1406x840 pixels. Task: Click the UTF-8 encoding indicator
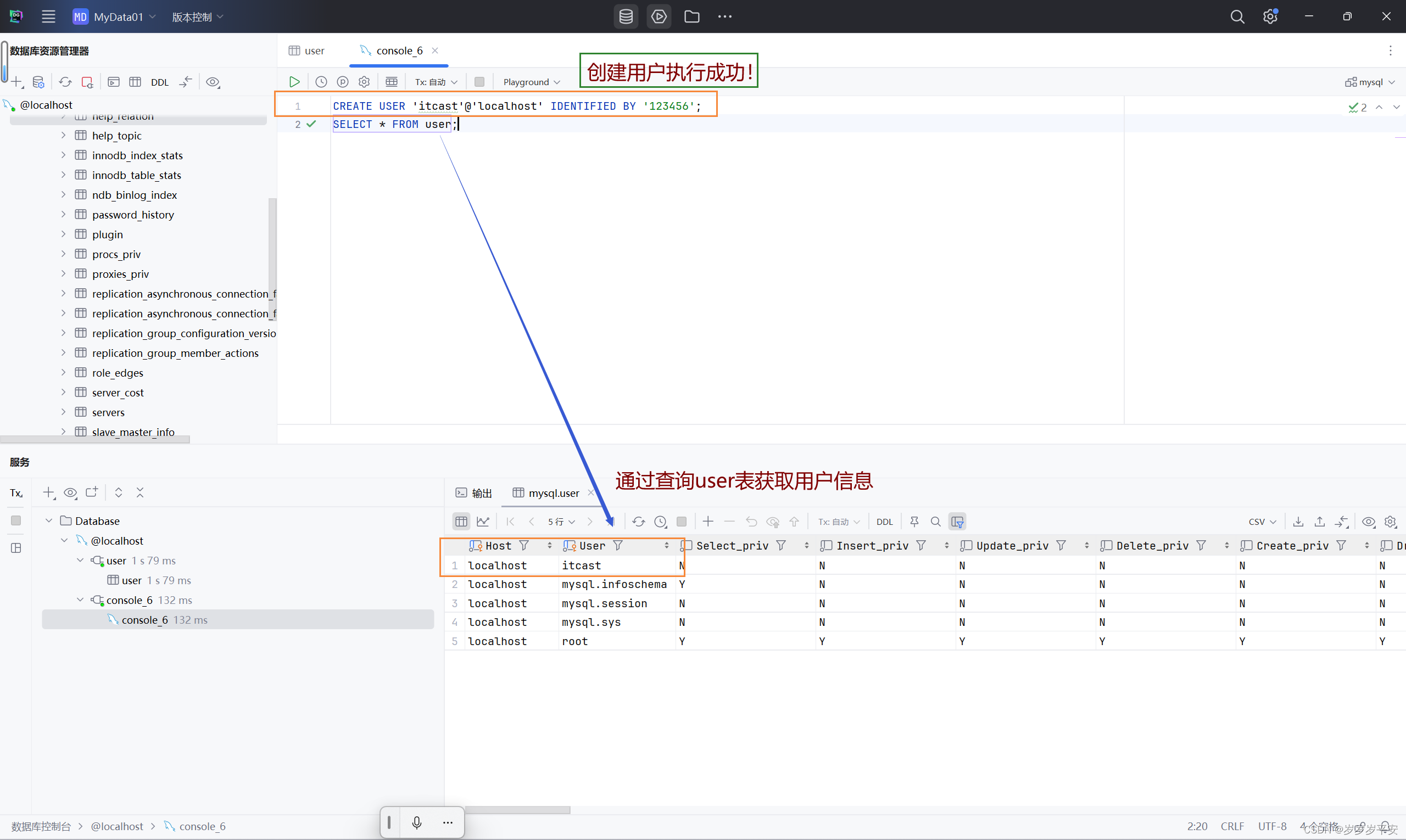[x=1273, y=826]
